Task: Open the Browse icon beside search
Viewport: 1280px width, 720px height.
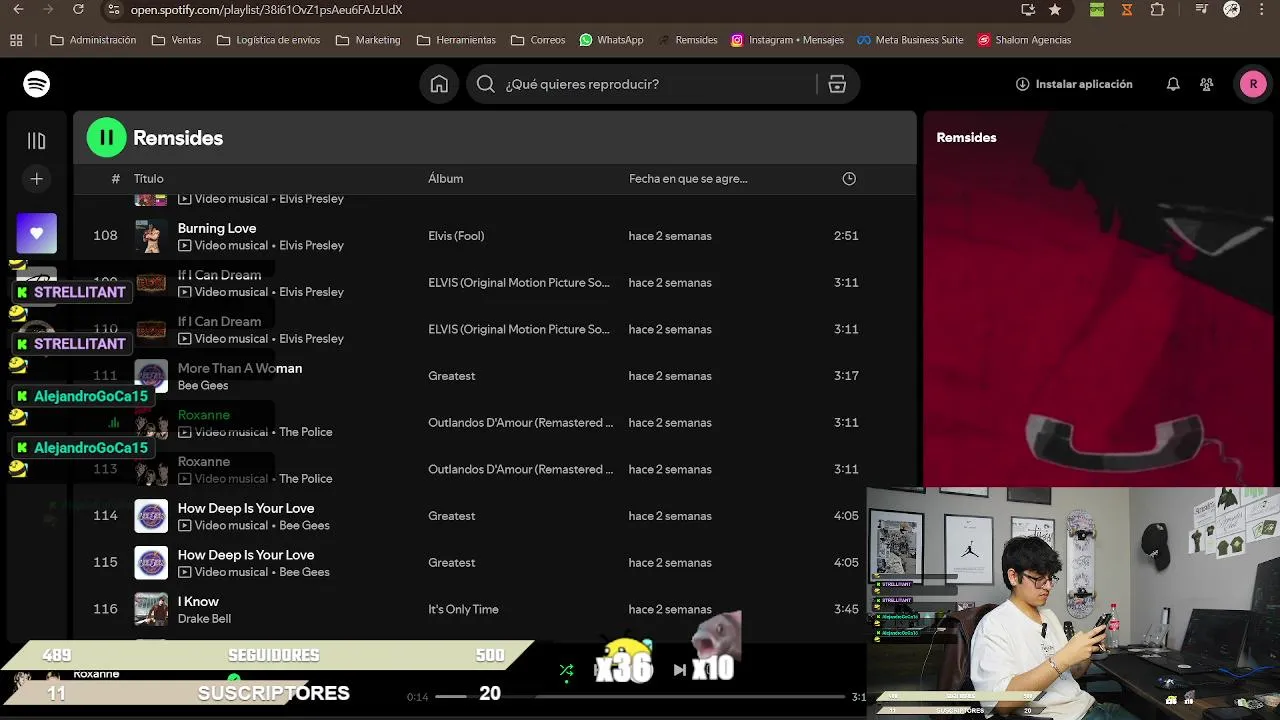Action: [837, 84]
